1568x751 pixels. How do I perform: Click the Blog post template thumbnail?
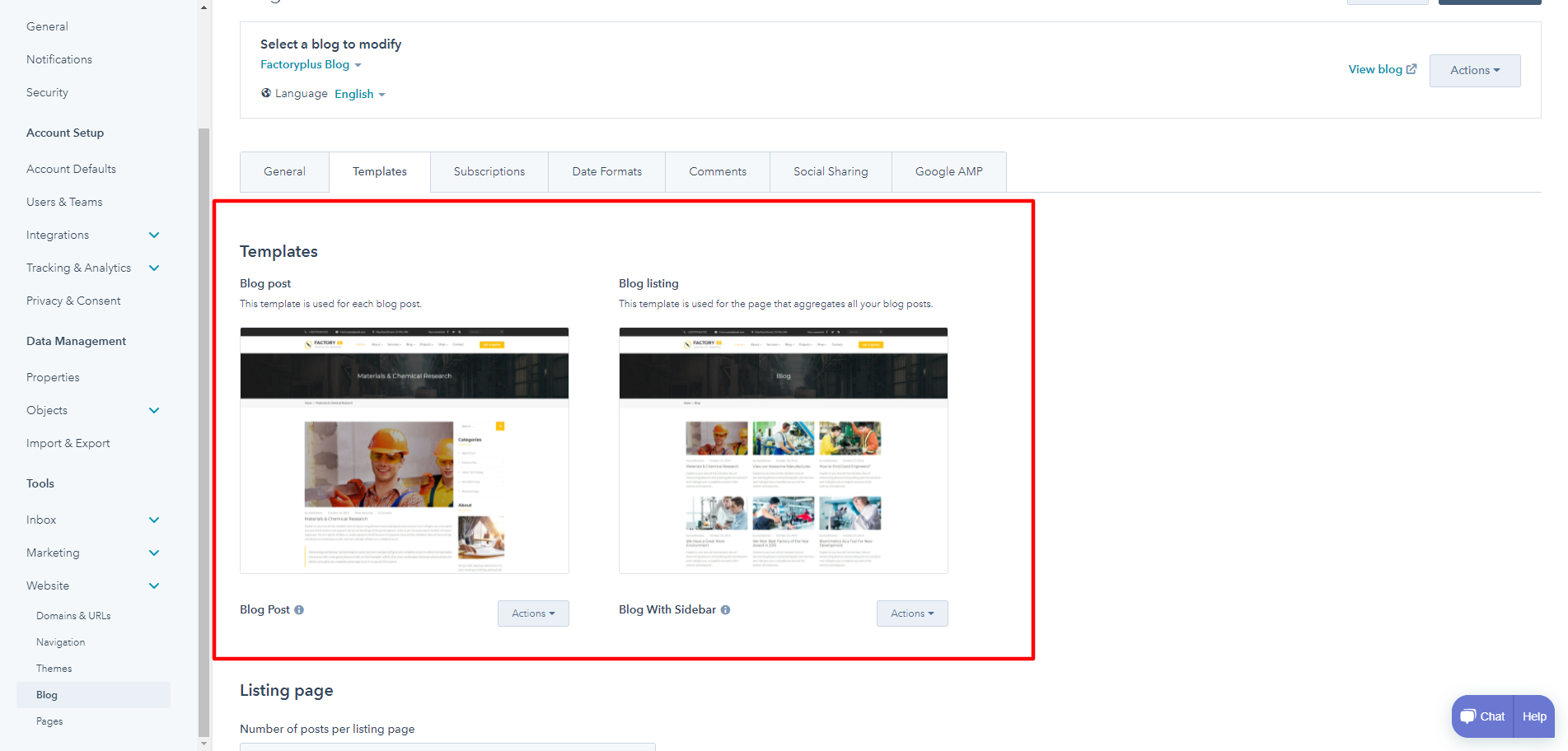pos(405,450)
